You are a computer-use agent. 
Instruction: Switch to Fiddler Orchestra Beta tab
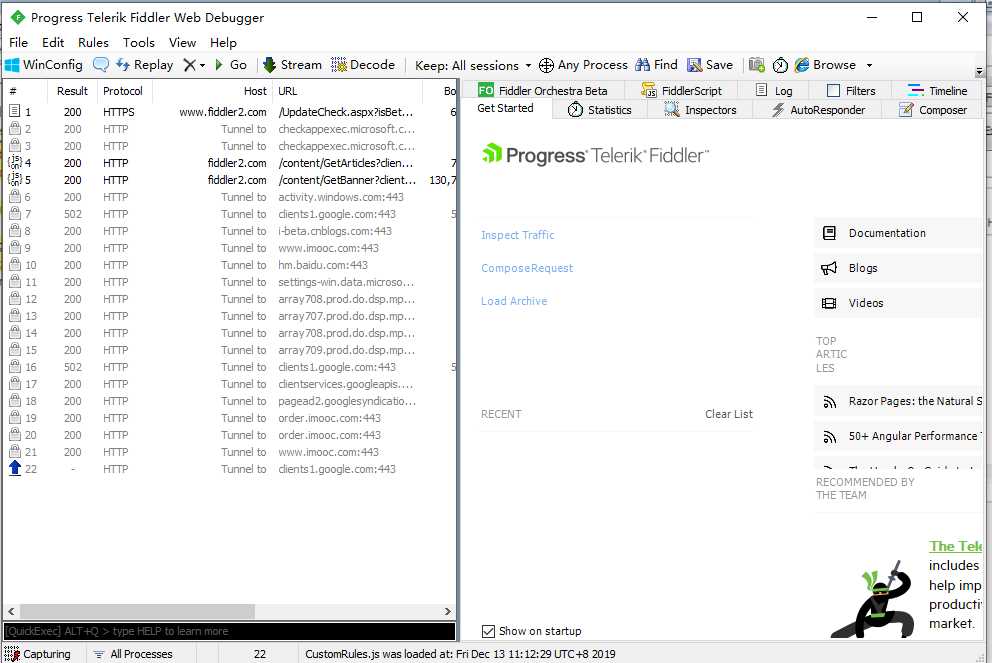pos(543,90)
